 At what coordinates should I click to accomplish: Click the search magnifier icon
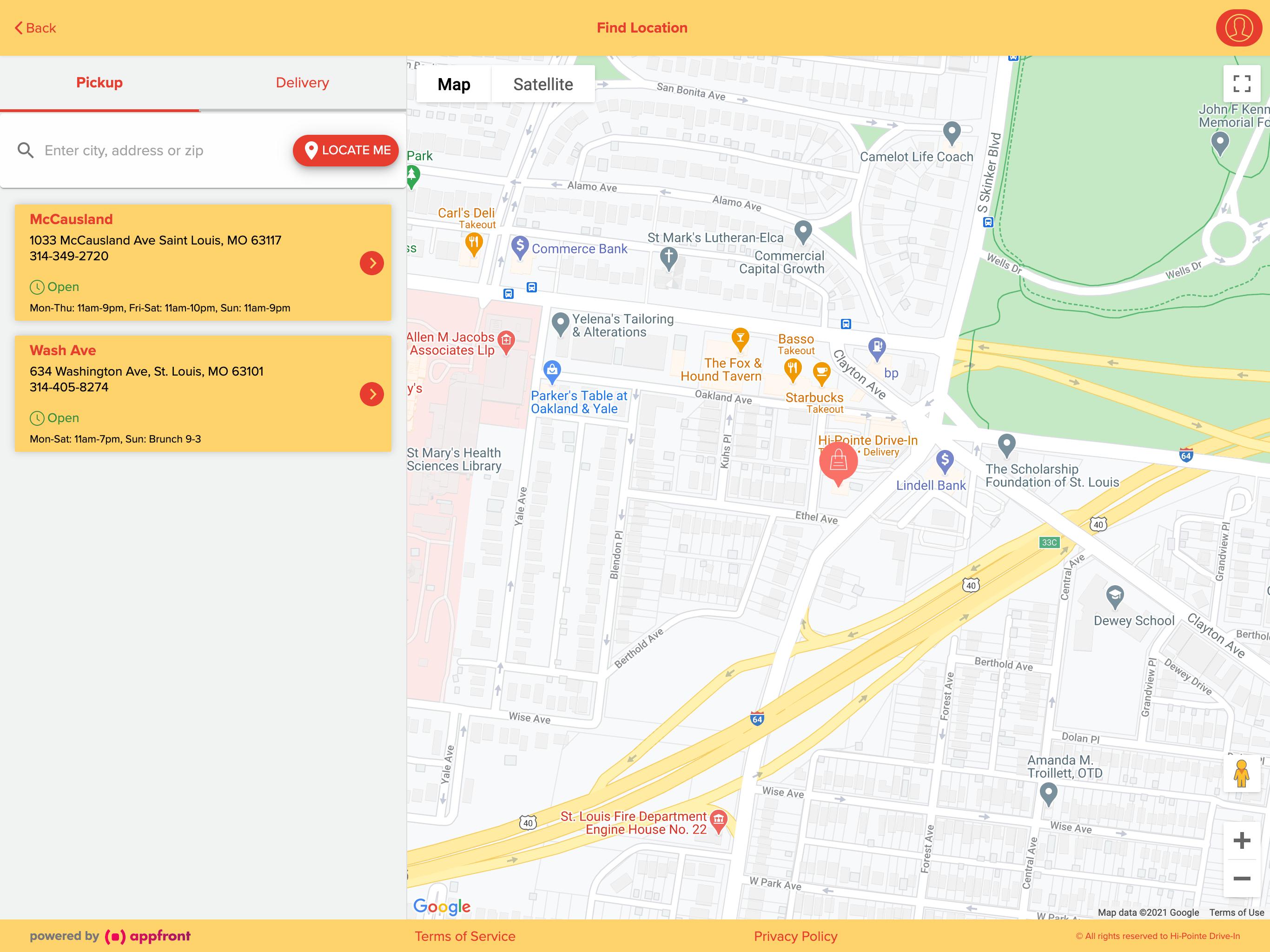click(x=25, y=151)
